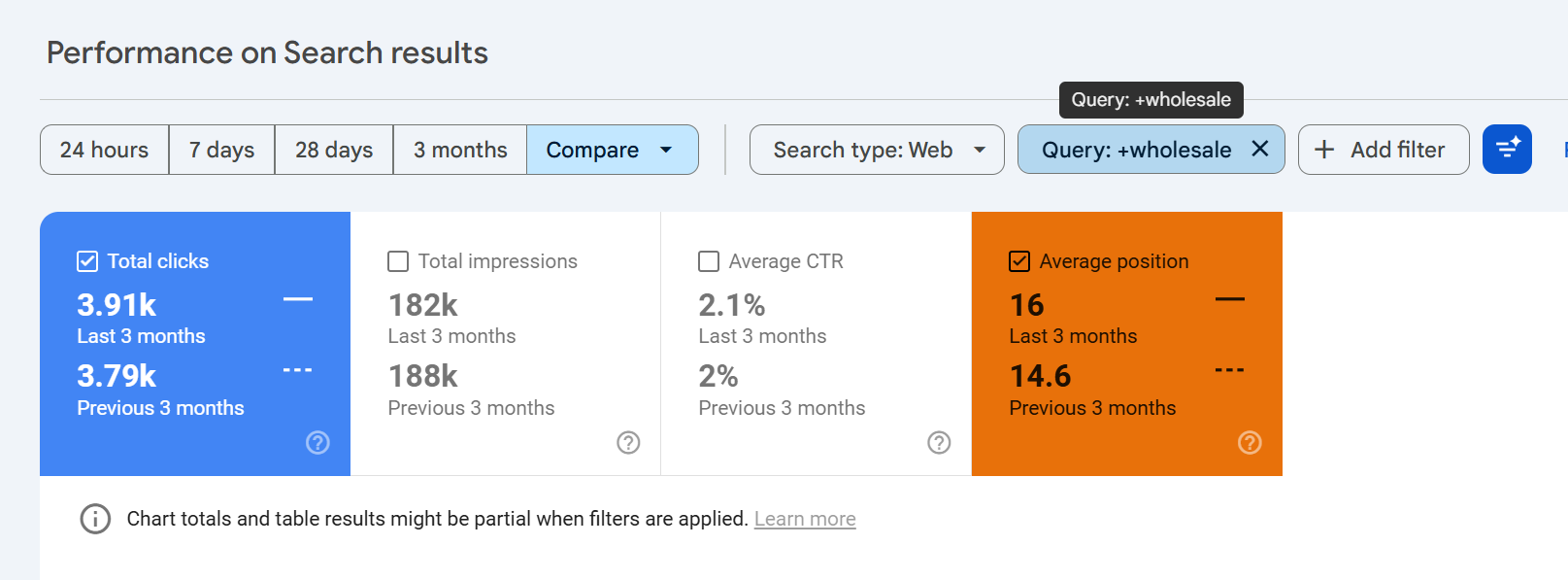
Task: Select the 7 days date range
Action: [221, 150]
